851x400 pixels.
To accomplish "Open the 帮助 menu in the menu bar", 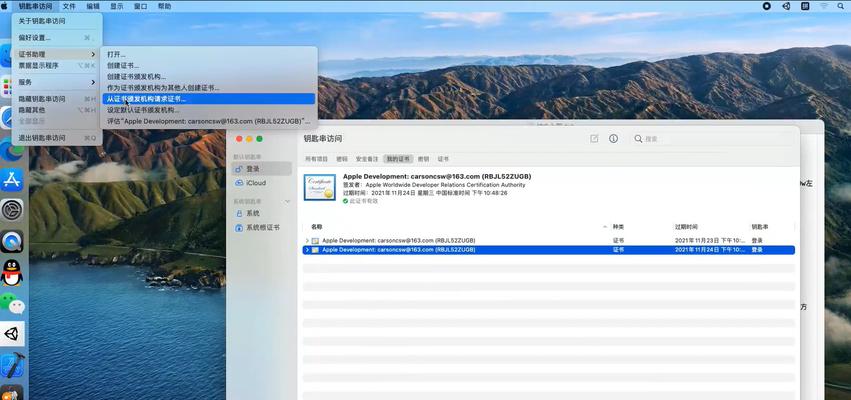I will (164, 7).
